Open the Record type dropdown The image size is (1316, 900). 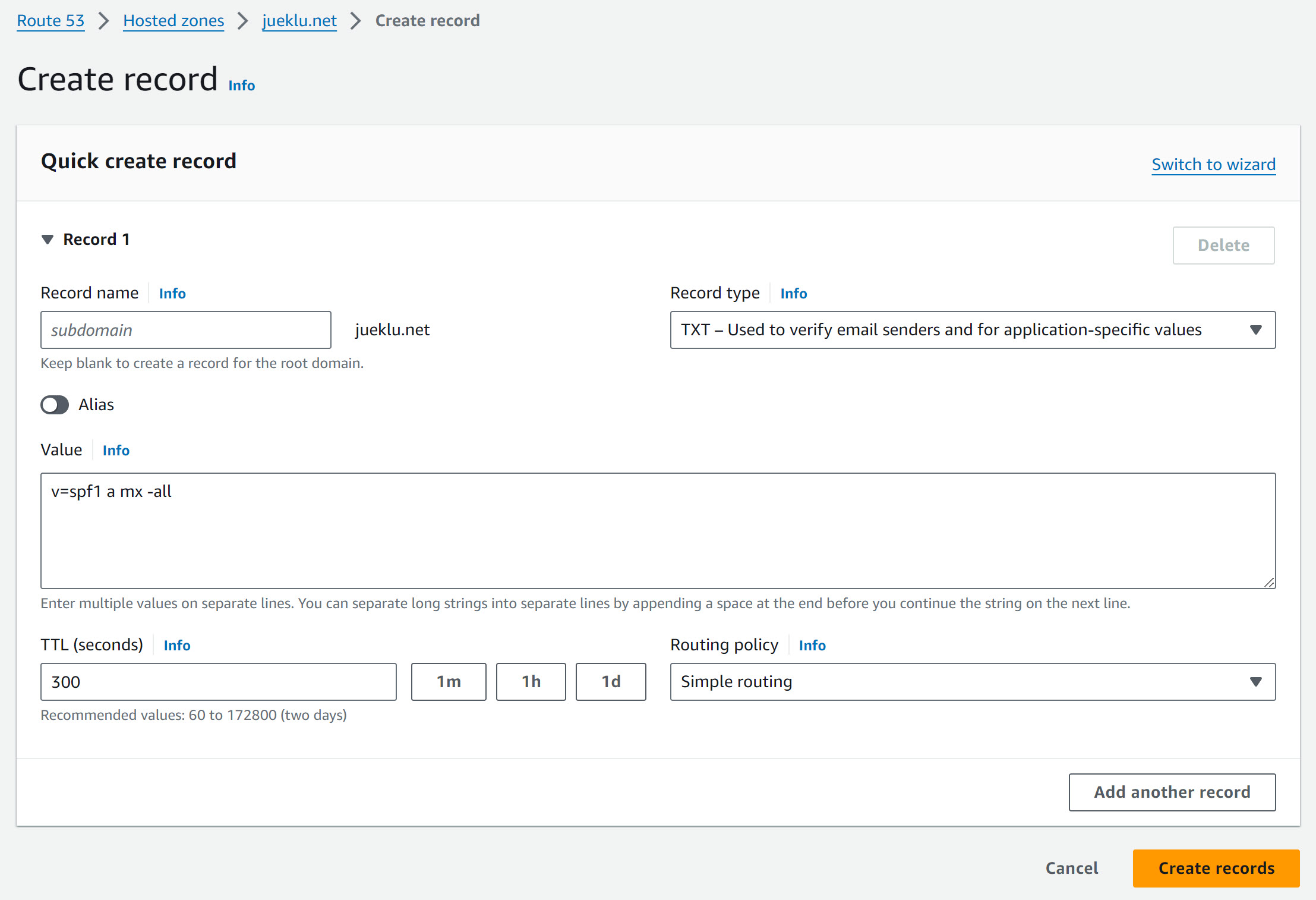[972, 330]
